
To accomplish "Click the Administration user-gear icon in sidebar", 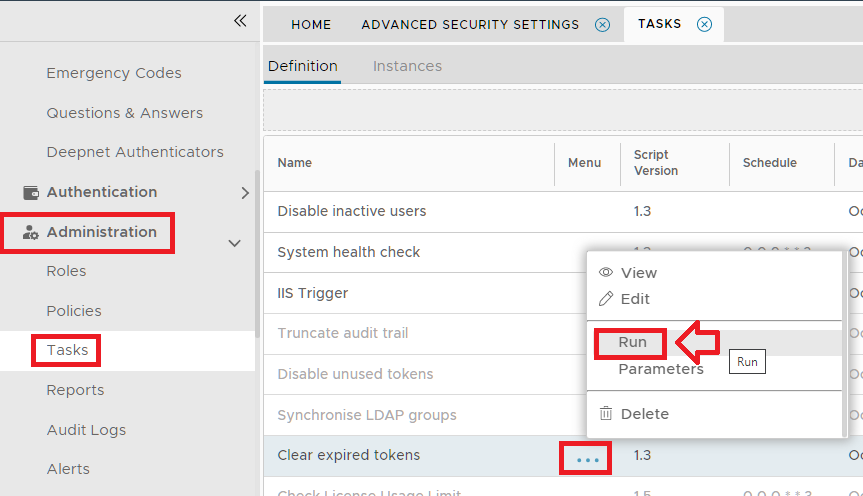I will click(31, 232).
